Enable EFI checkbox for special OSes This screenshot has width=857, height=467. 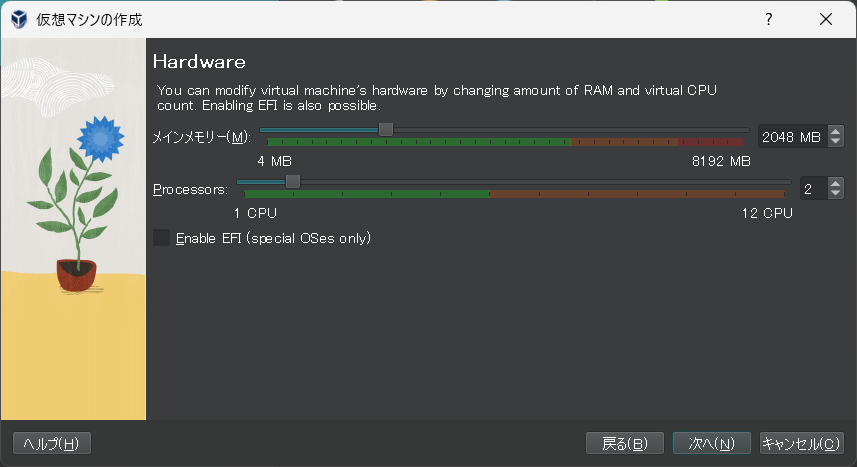(x=162, y=238)
